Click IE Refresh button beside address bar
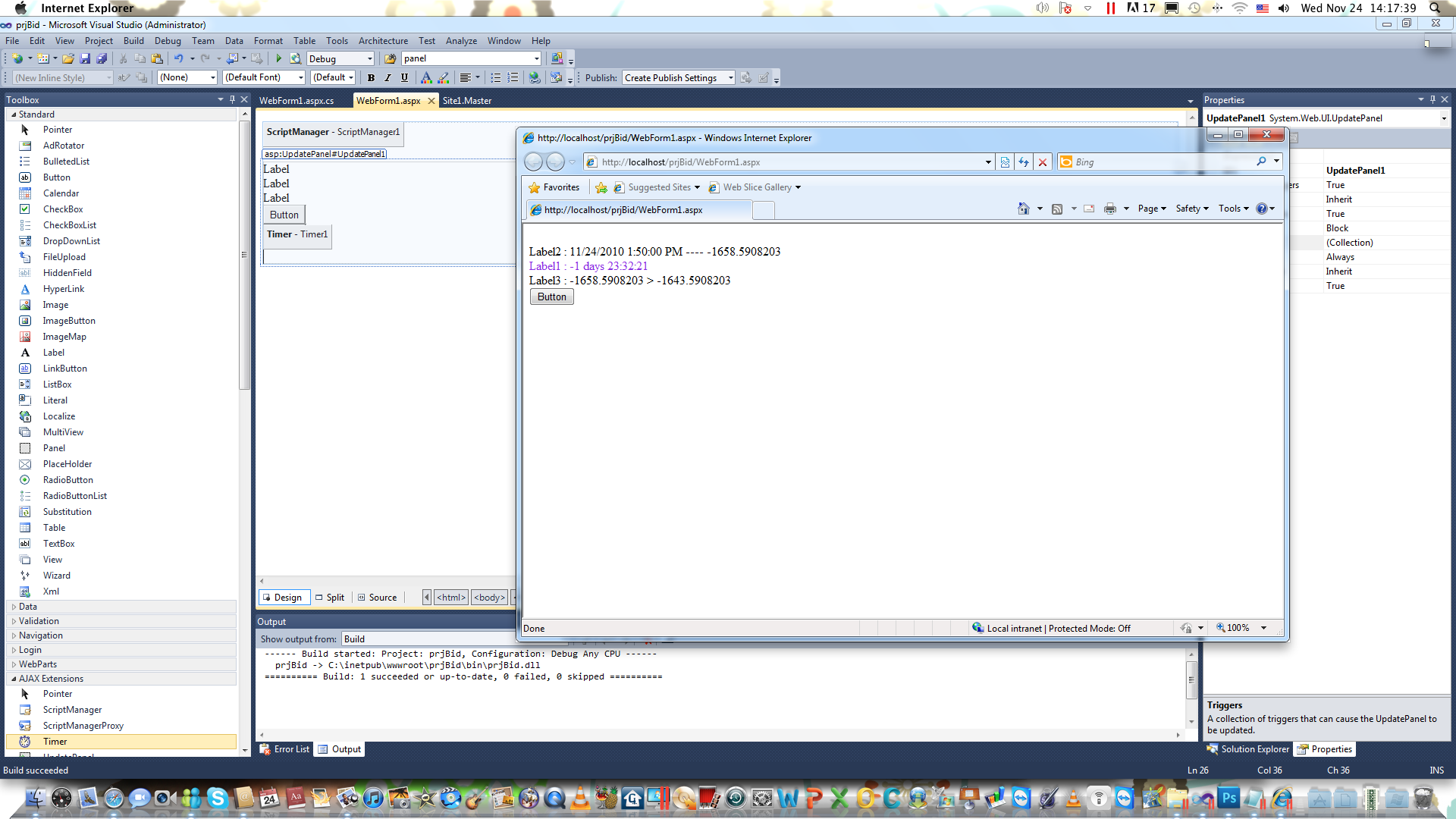This screenshot has height=819, width=1456. (x=1023, y=162)
